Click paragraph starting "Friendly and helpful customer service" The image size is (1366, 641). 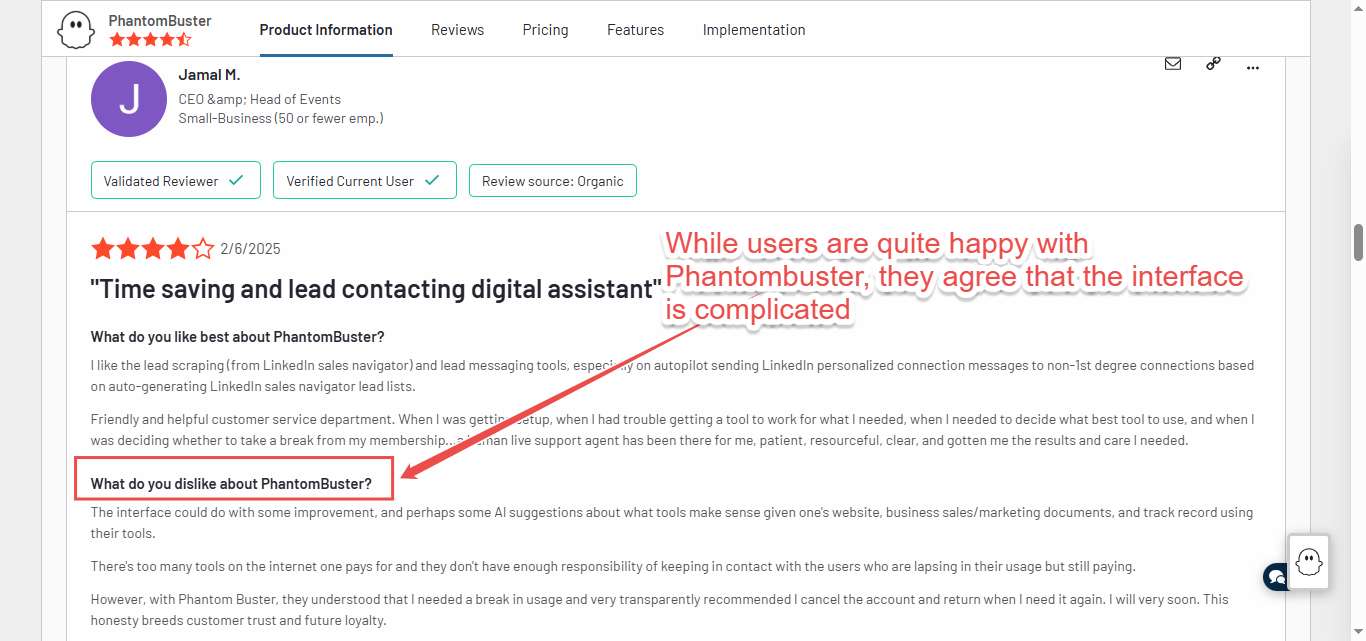click(672, 430)
